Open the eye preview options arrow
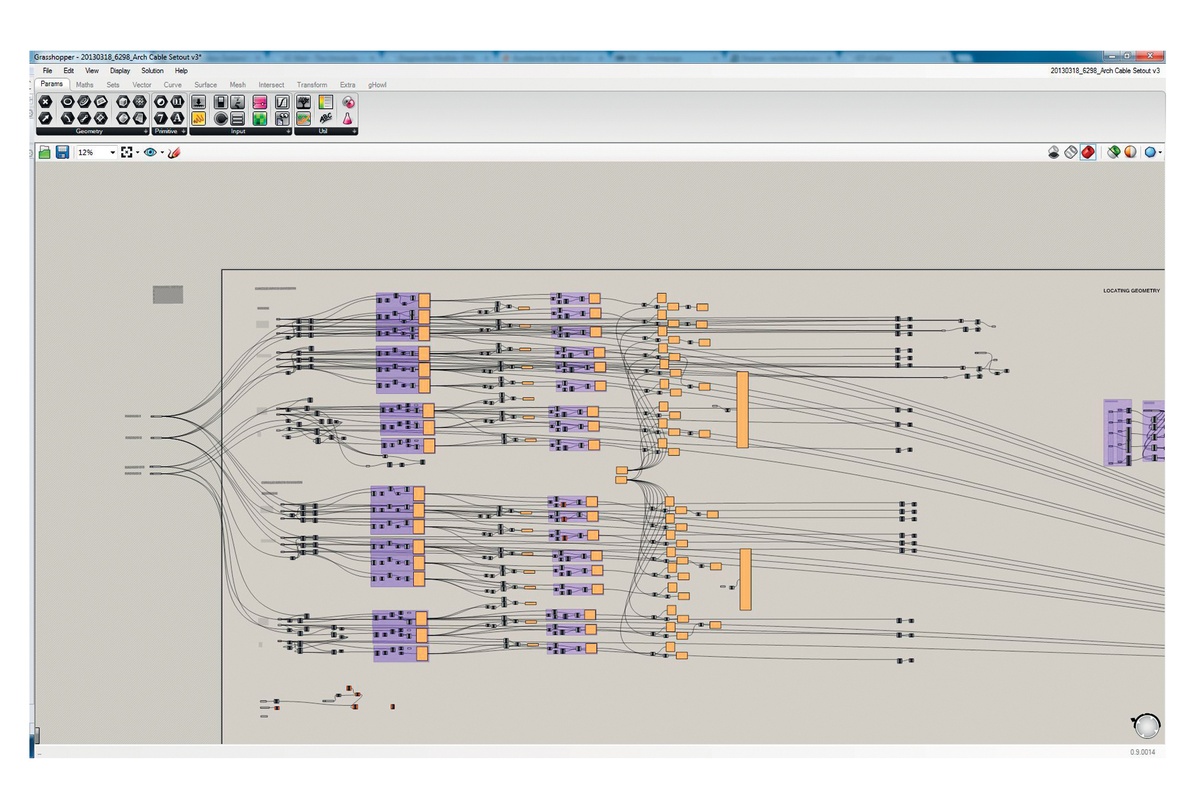Screen dimensions: 1200x800 pos(162,152)
